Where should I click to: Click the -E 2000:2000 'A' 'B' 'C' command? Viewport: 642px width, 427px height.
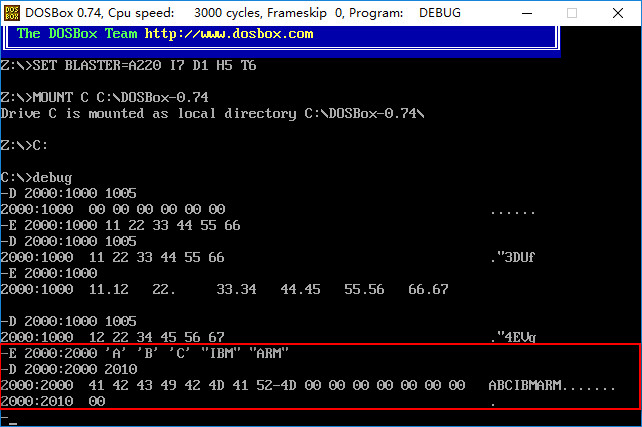pyautogui.click(x=145, y=353)
